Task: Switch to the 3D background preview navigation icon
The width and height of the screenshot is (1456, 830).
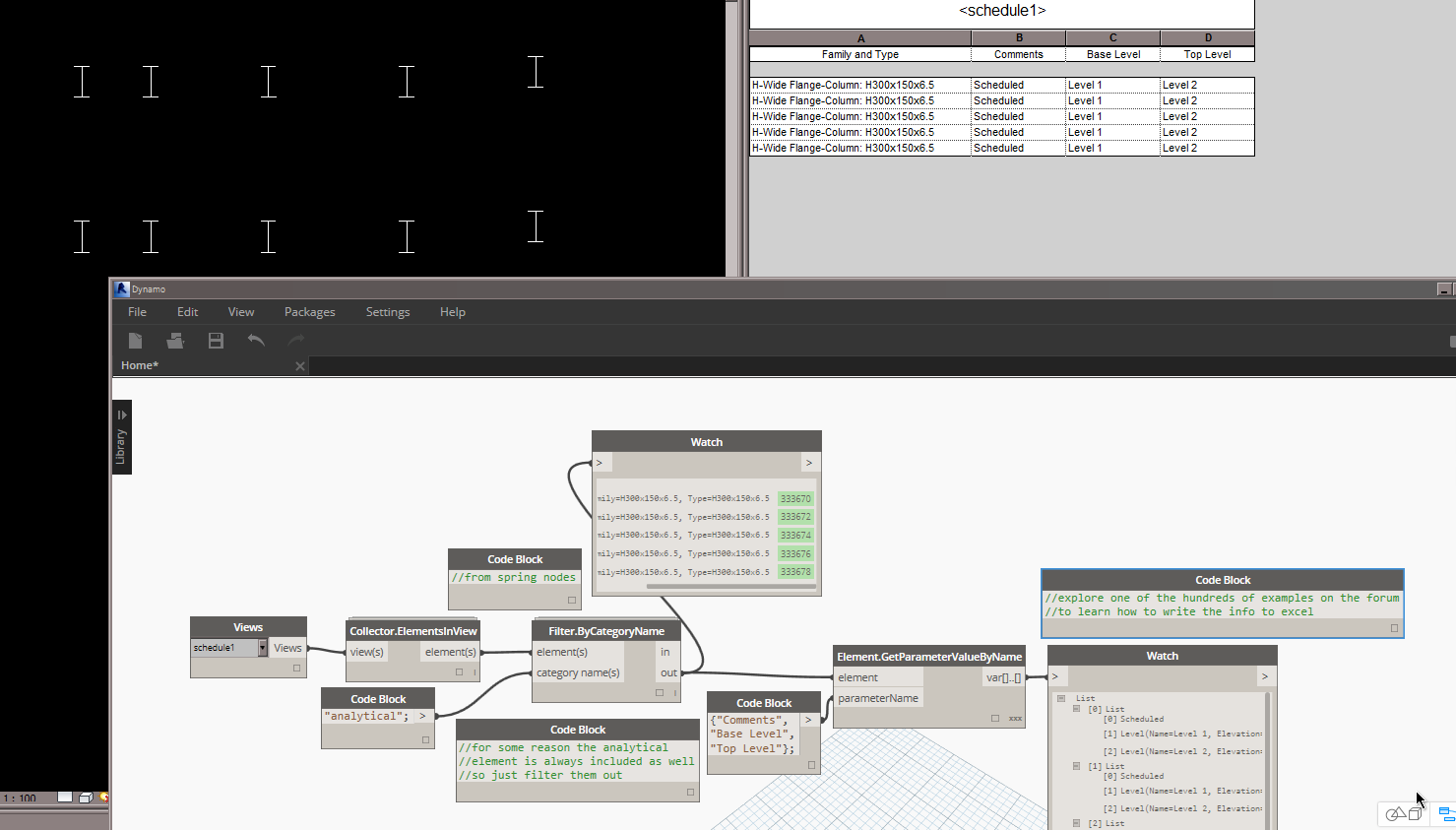Action: [1403, 814]
